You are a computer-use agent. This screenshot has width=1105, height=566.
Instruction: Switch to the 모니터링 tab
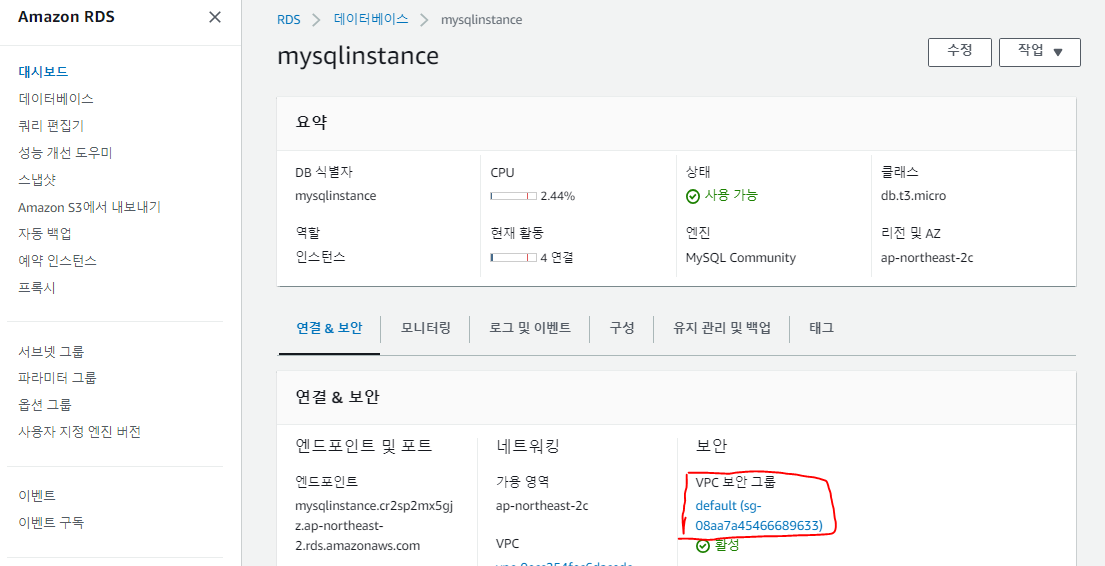click(425, 328)
